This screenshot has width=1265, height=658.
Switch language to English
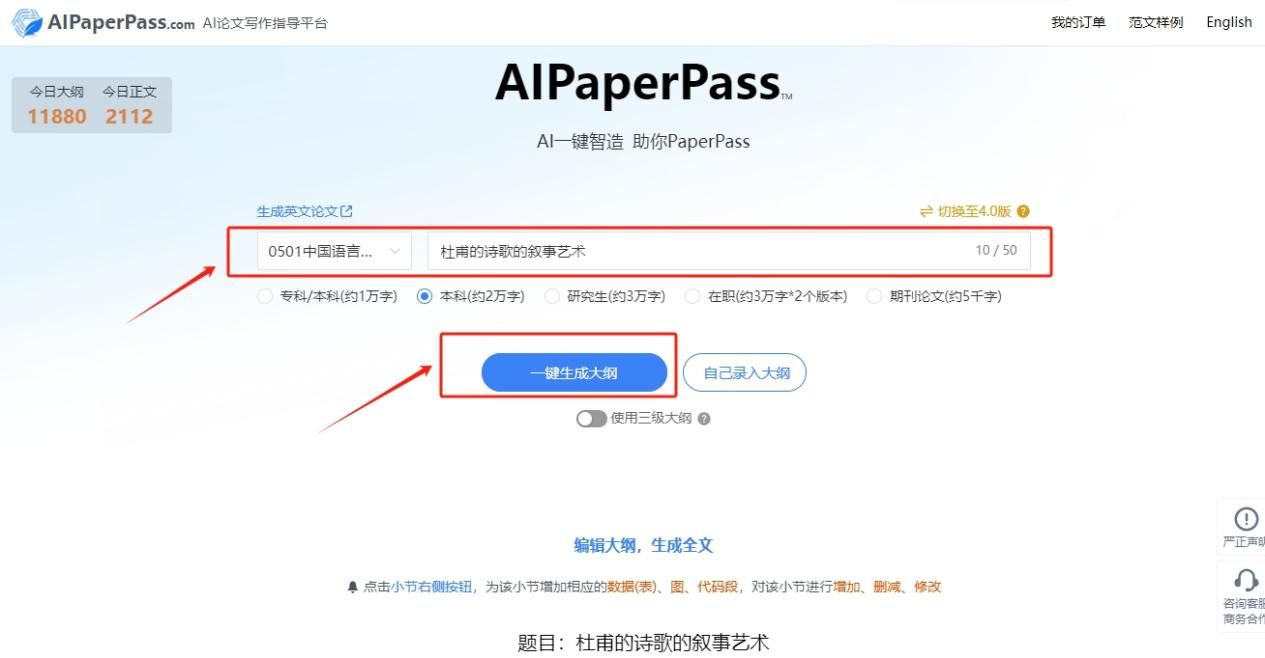[x=1229, y=22]
